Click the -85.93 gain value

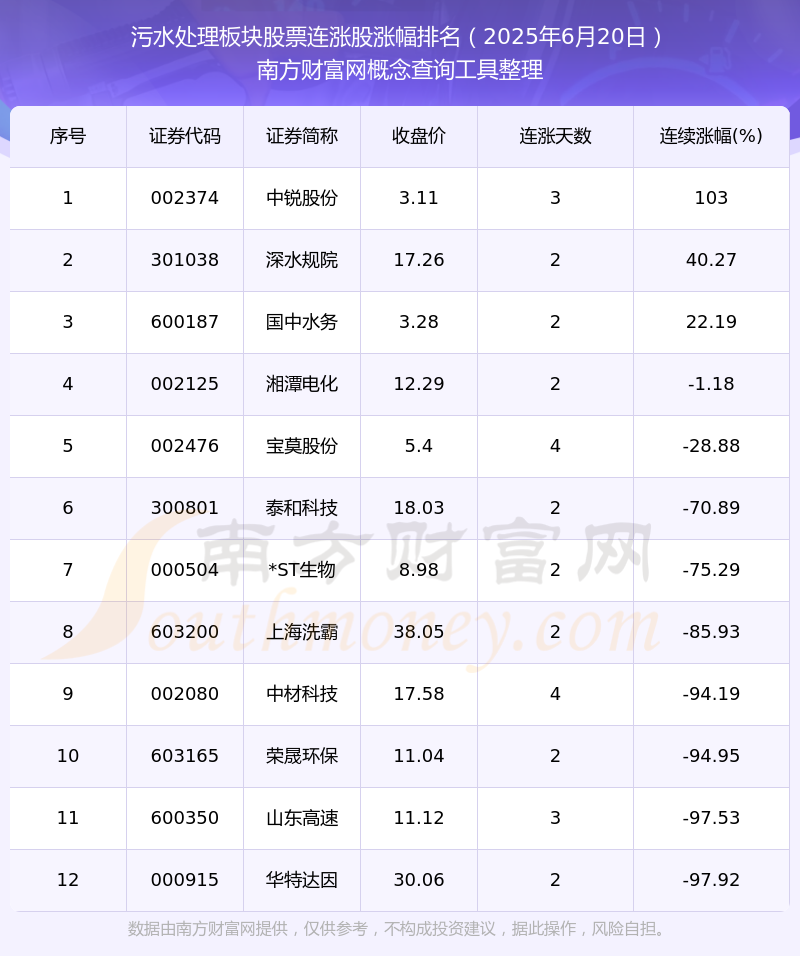(711, 632)
